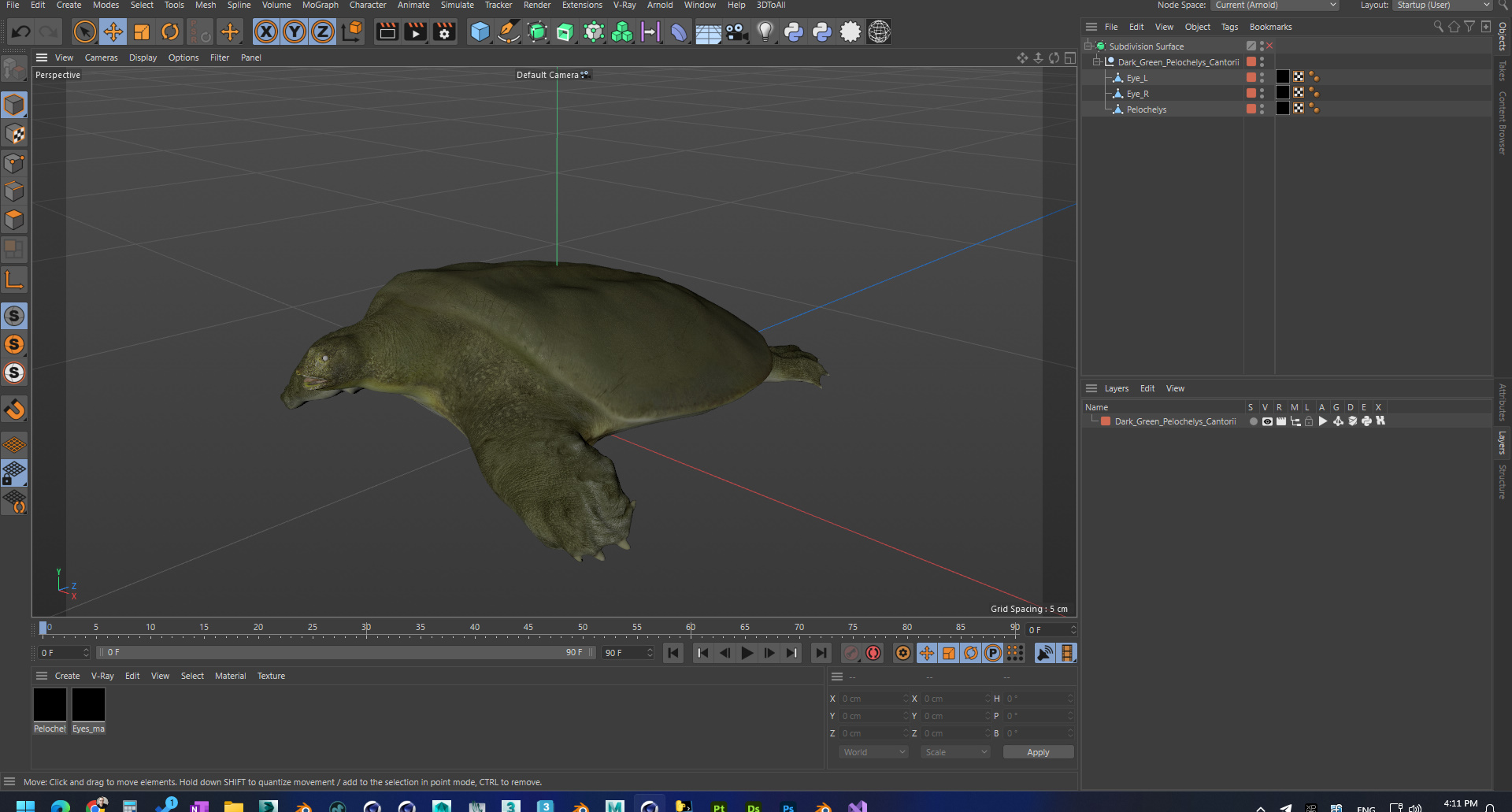Open the Cameras viewport menu
Viewport: 1512px width, 812px height.
(x=101, y=57)
